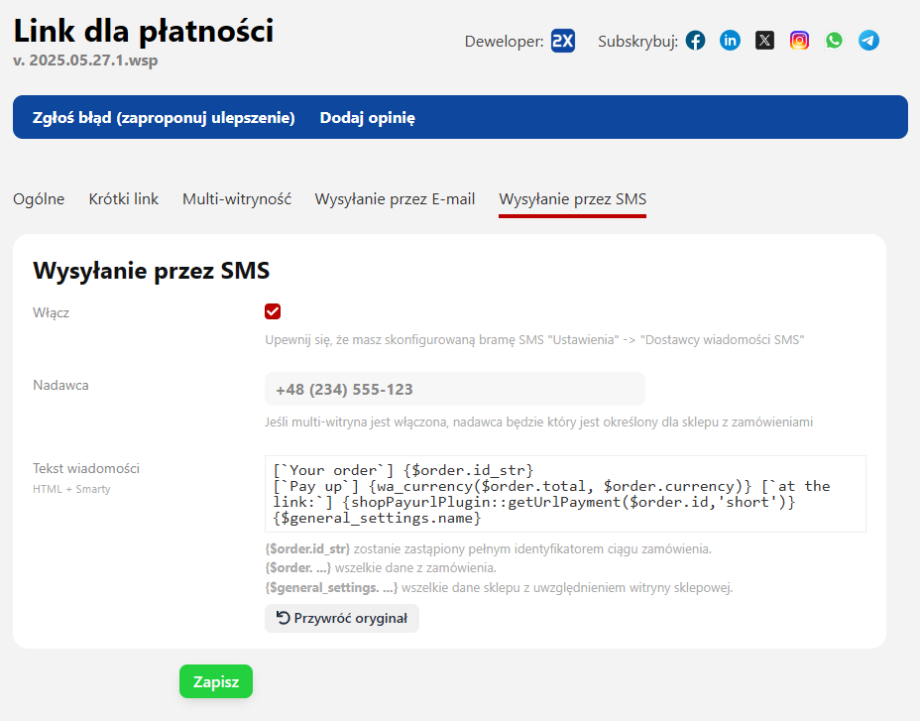
Task: Click the LinkedIn icon
Action: [731, 41]
